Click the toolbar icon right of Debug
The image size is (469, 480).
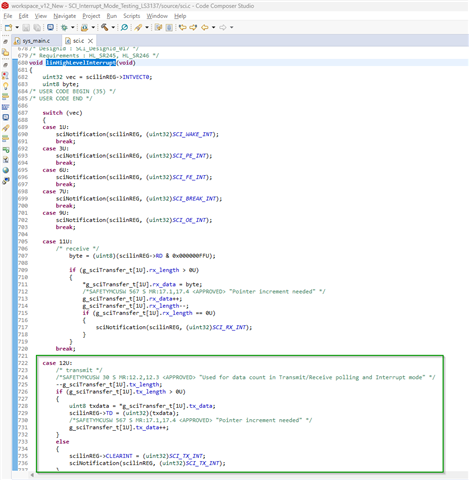85,27
